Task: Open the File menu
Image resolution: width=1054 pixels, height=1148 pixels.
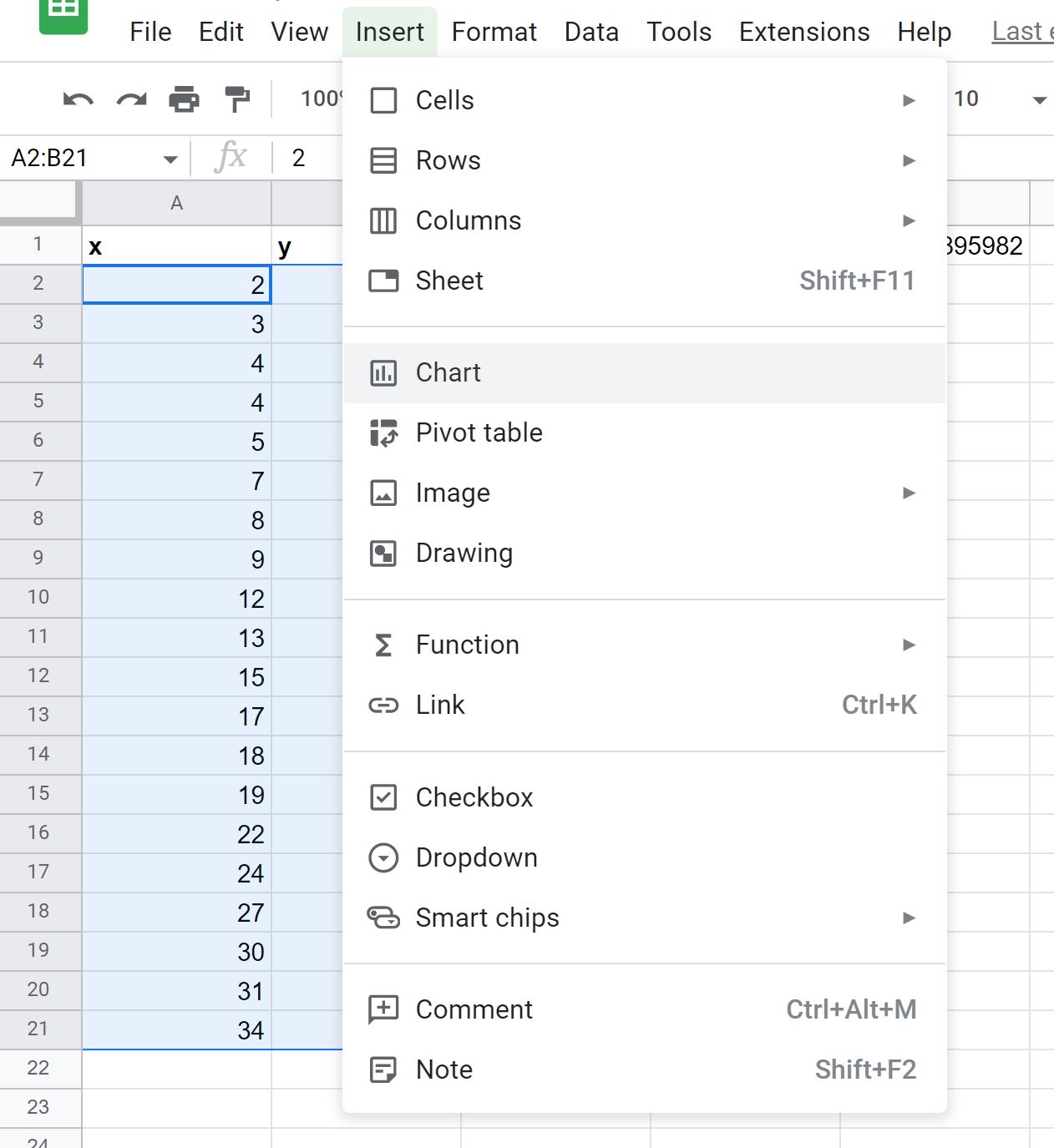Action: click(x=150, y=32)
